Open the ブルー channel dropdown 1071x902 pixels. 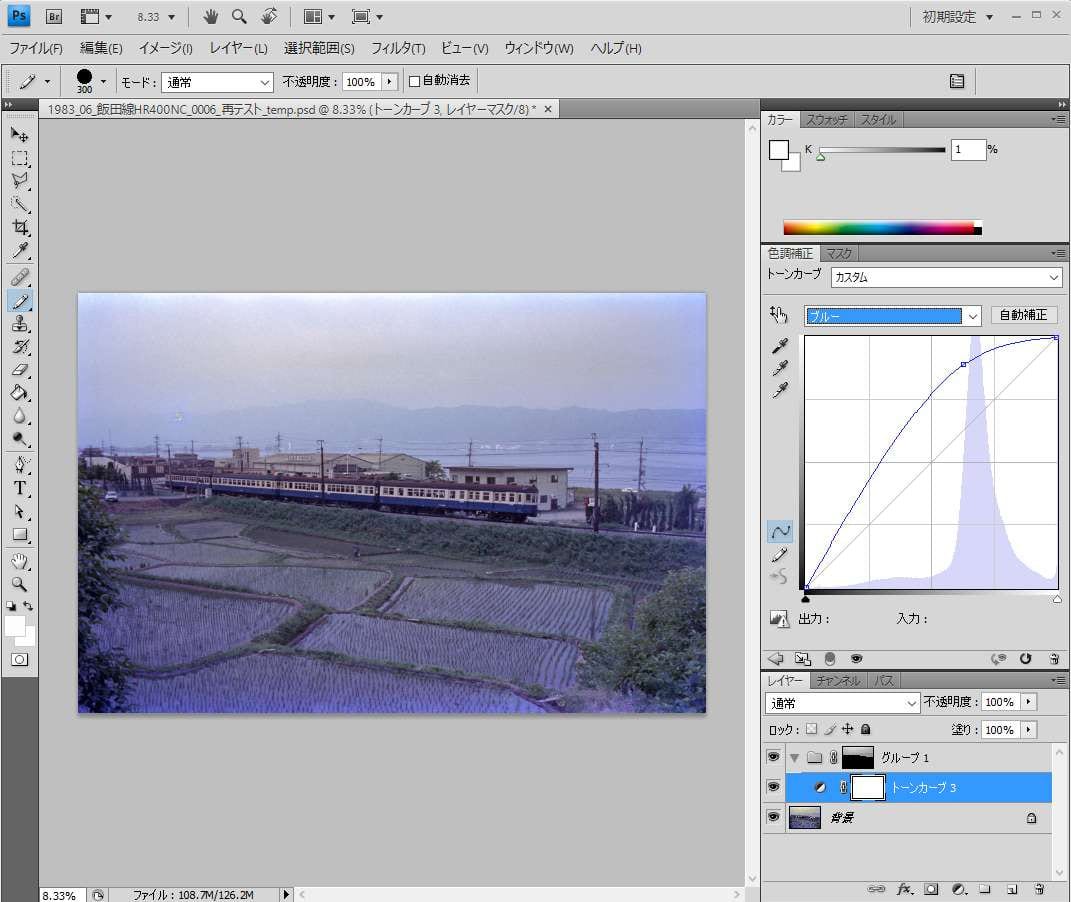click(893, 316)
